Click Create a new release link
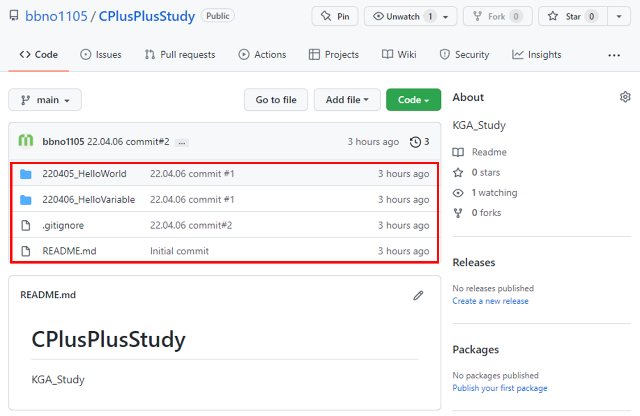The image size is (640, 416). [x=490, y=301]
